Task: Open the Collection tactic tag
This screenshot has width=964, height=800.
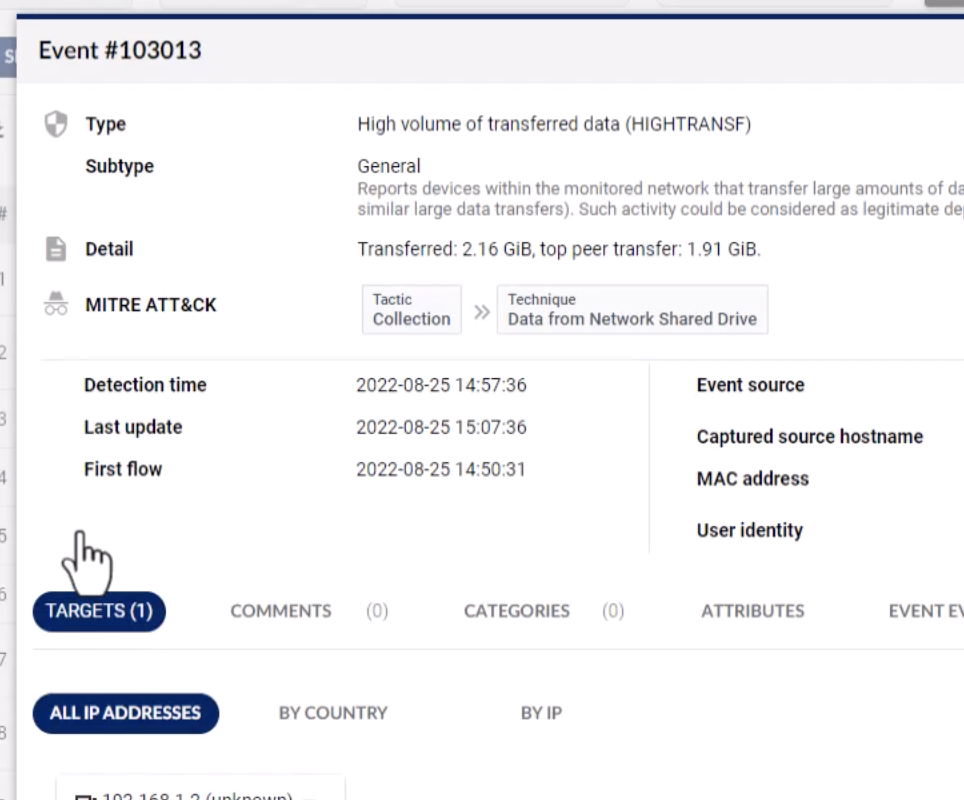Action: pos(411,310)
